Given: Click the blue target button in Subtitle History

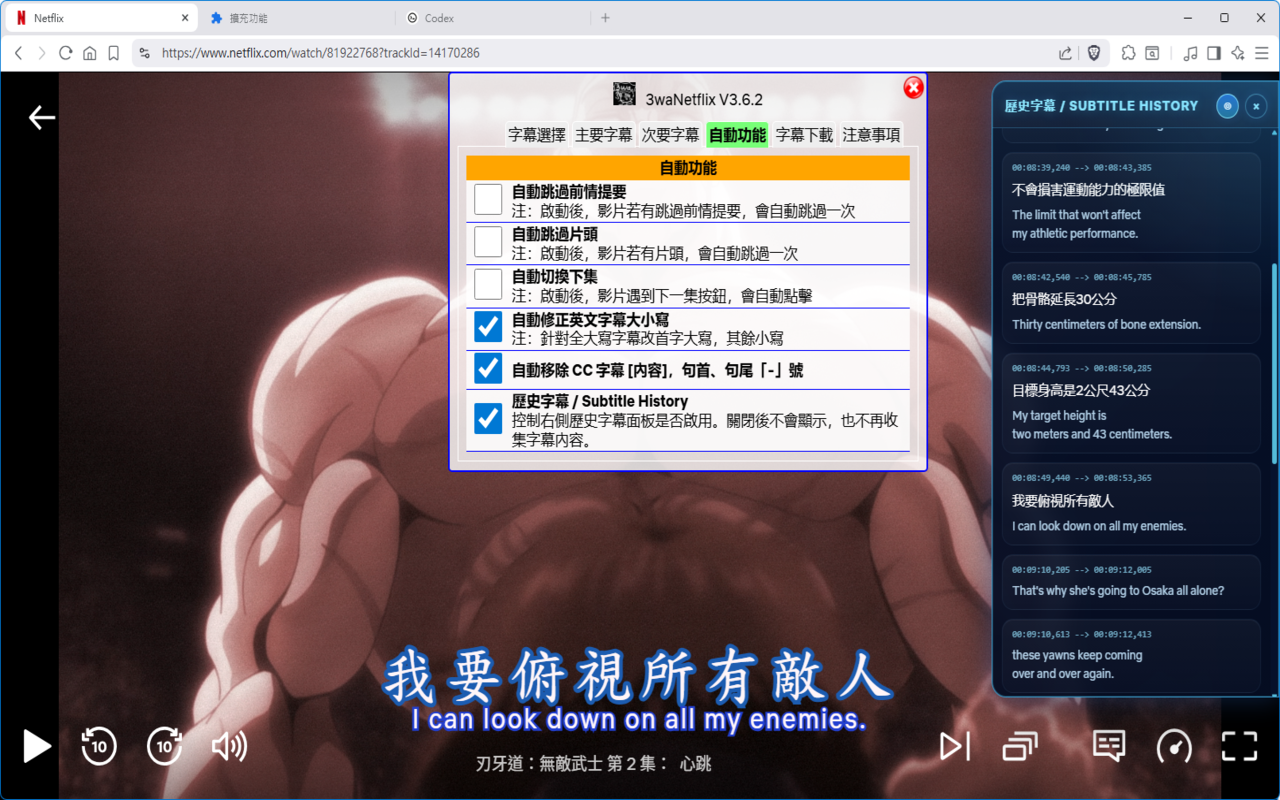Looking at the screenshot, I should tap(1227, 106).
